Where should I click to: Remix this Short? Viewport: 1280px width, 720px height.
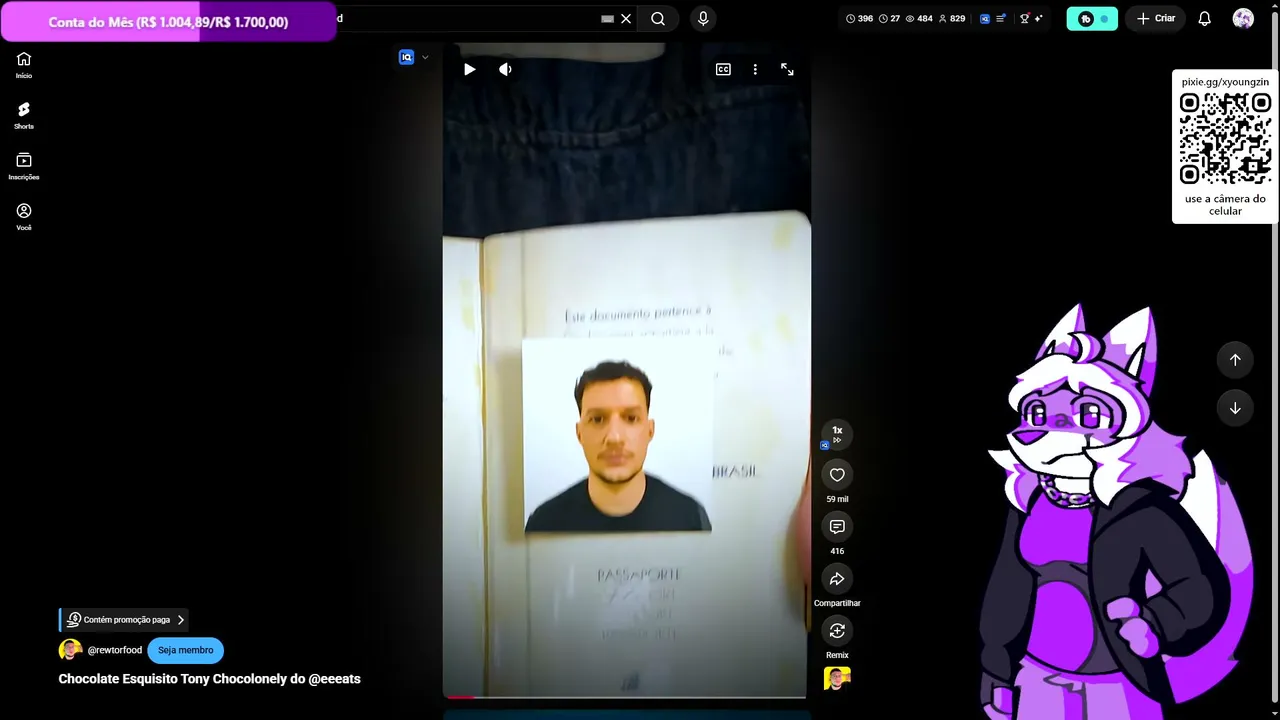[x=837, y=631]
